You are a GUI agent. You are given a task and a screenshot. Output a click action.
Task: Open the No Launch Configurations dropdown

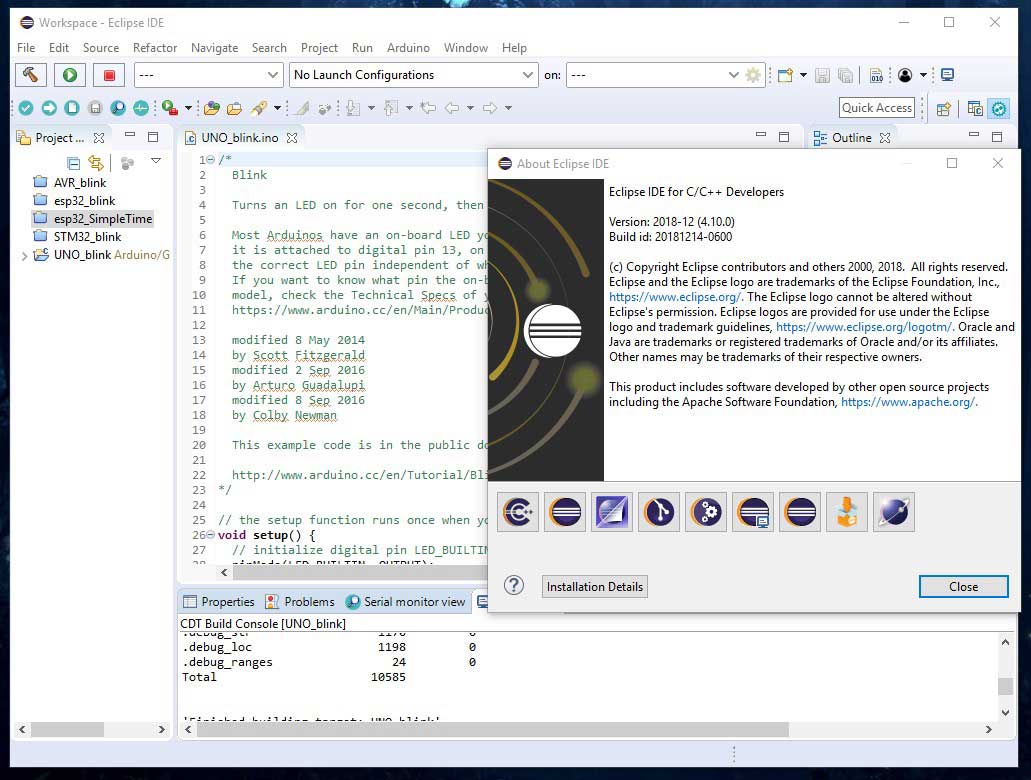pos(414,75)
